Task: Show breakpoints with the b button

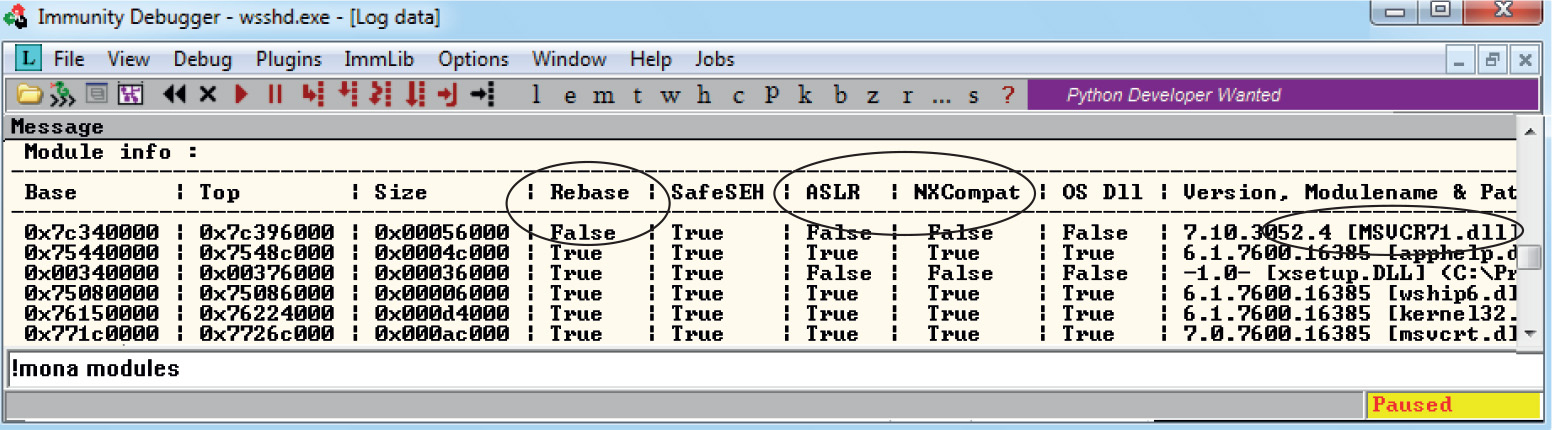Action: [x=840, y=95]
